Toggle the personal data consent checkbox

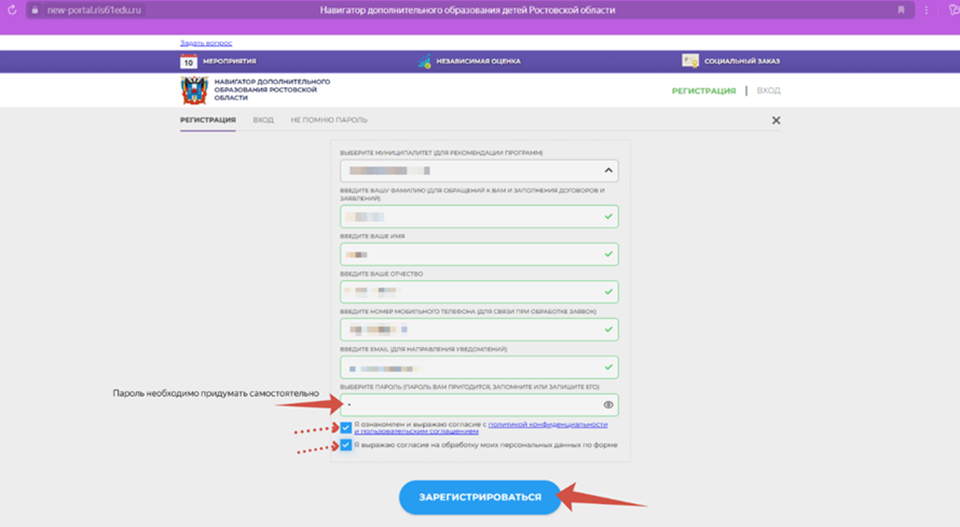(346, 445)
